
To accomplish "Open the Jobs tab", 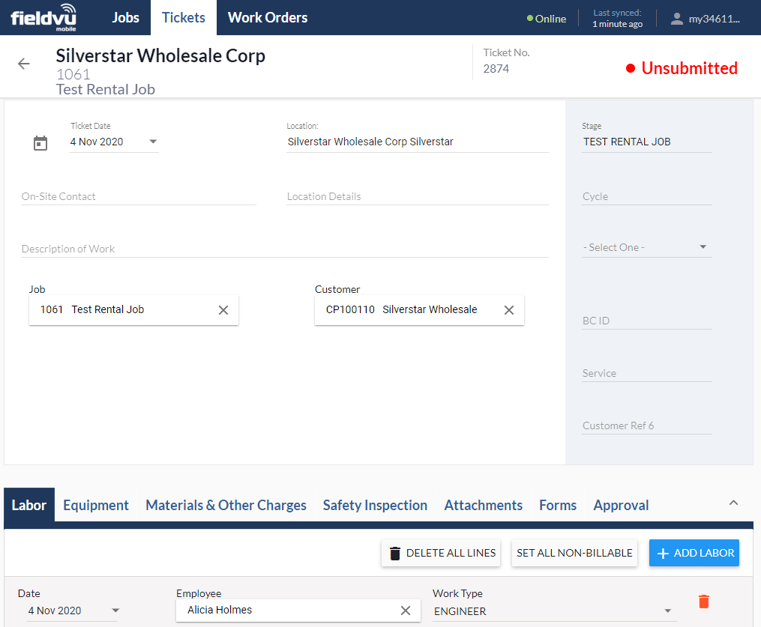I will pyautogui.click(x=125, y=17).
